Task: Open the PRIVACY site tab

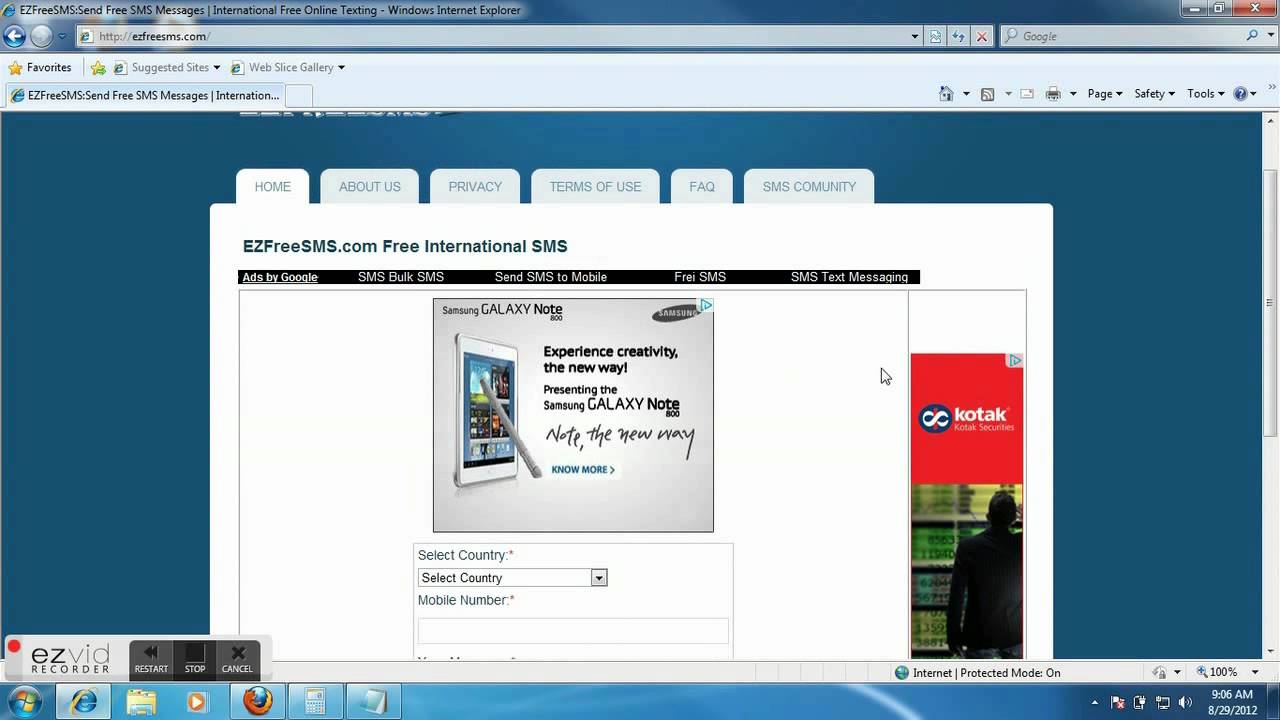Action: coord(475,187)
